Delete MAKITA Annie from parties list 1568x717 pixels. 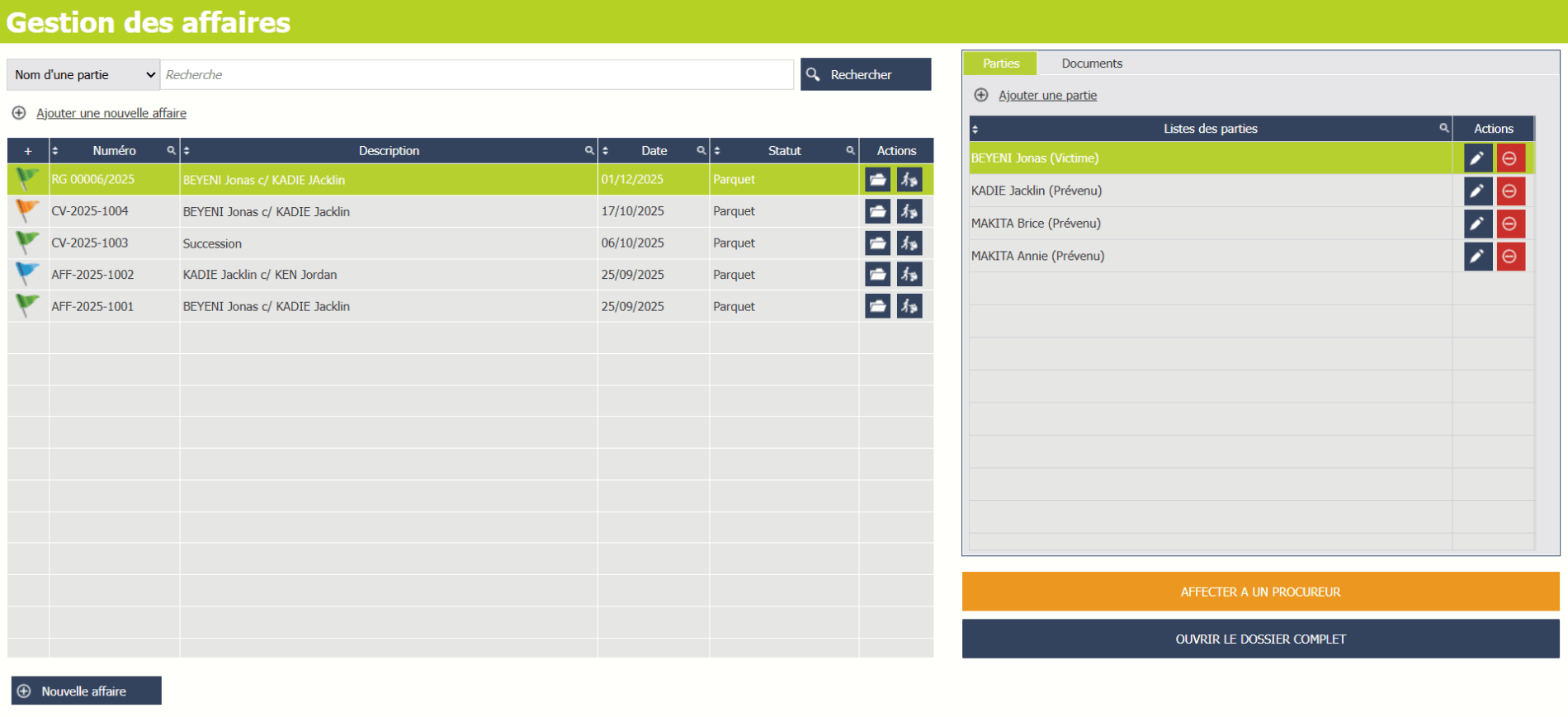[1510, 257]
